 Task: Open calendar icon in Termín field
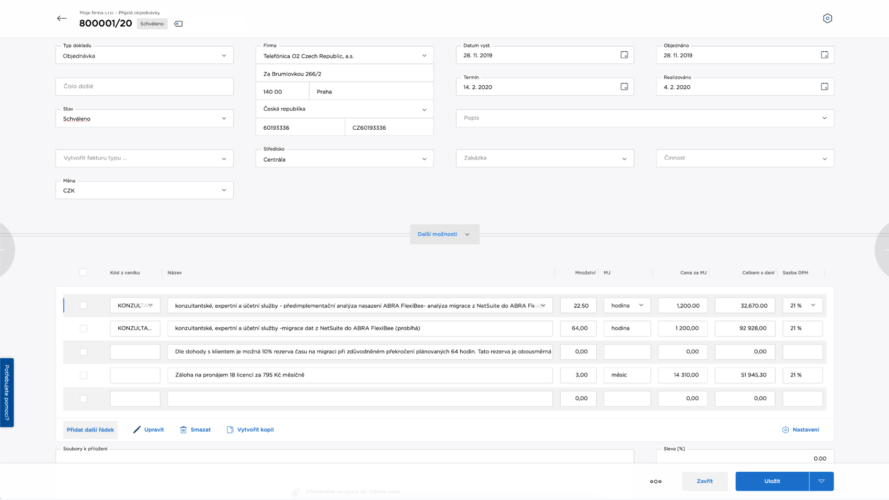point(624,87)
